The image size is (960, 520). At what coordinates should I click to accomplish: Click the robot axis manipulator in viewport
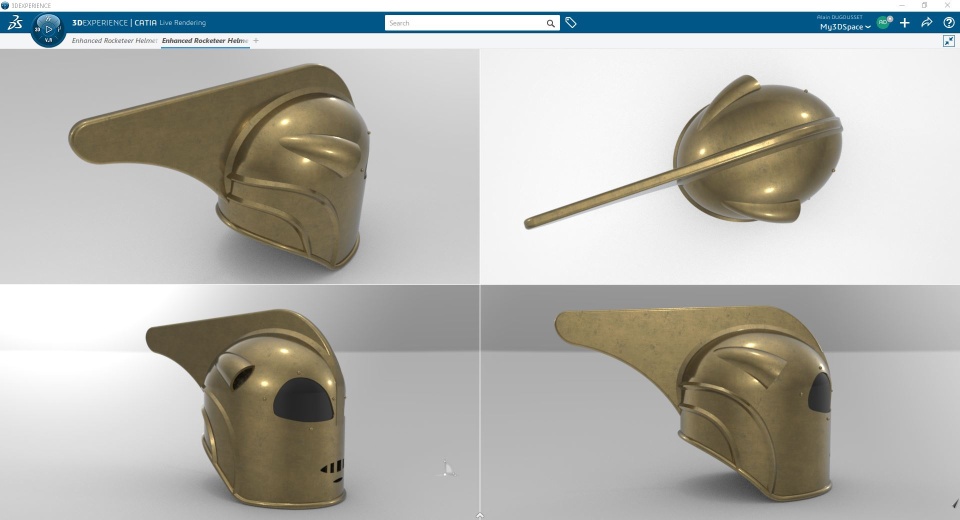coord(448,469)
